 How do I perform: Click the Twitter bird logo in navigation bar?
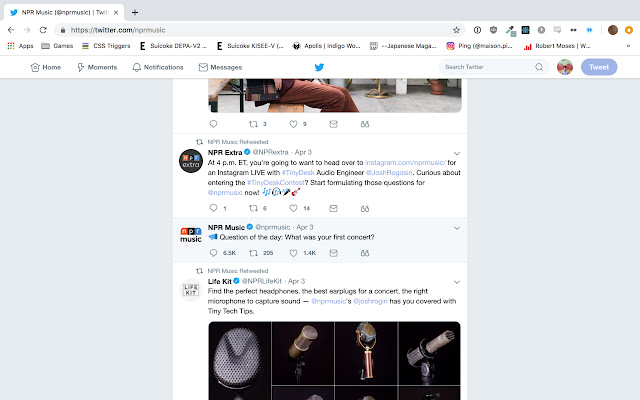click(319, 67)
